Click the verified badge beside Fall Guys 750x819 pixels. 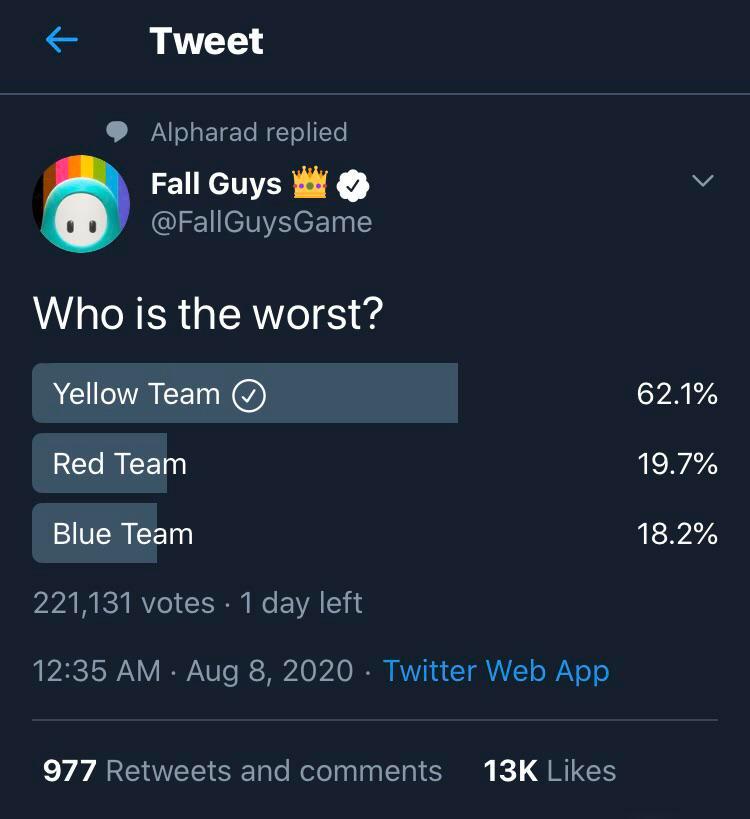tap(353, 185)
